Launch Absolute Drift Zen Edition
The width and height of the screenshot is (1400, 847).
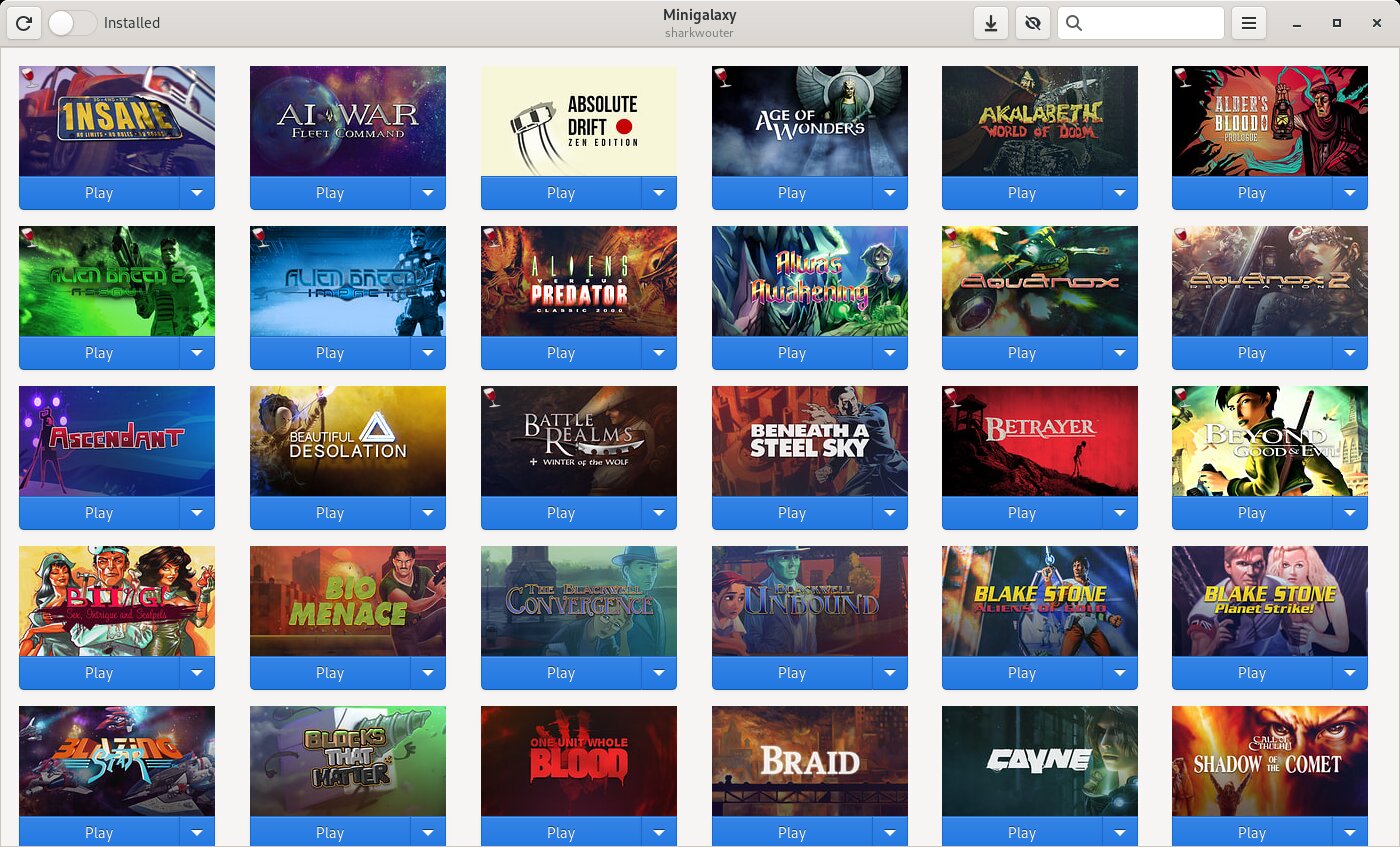pyautogui.click(x=560, y=192)
